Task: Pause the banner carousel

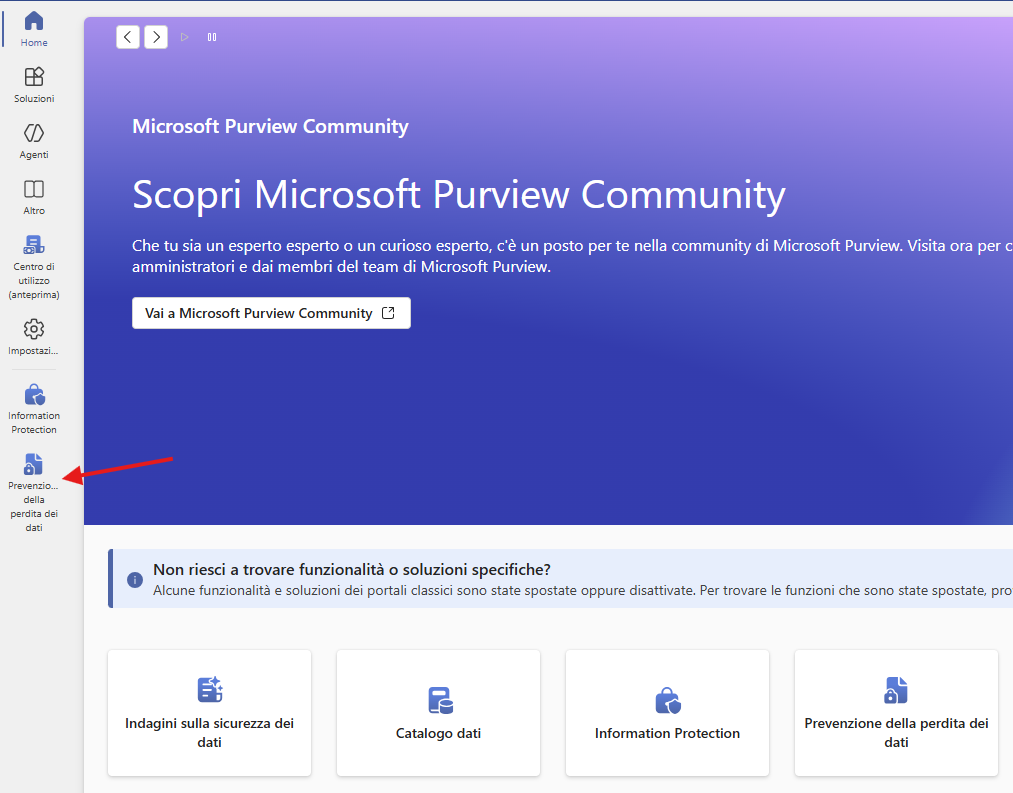Action: pos(212,37)
